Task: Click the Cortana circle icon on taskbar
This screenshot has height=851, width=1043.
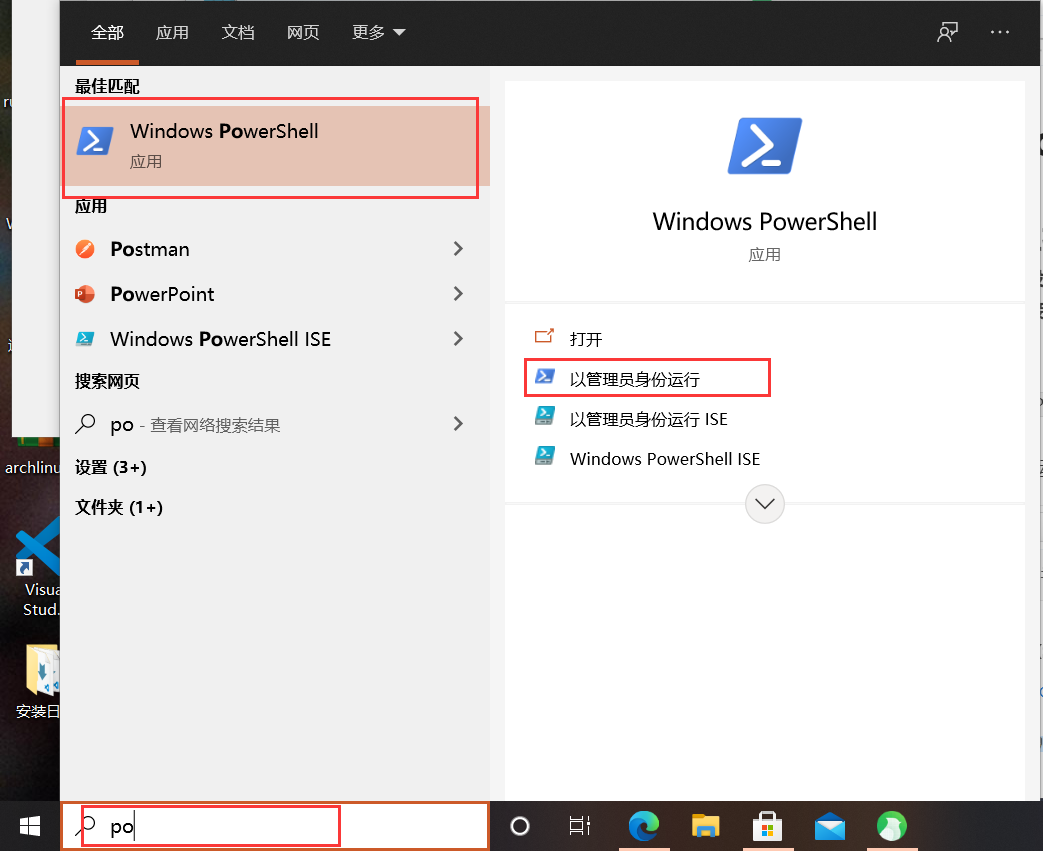Action: (x=520, y=826)
